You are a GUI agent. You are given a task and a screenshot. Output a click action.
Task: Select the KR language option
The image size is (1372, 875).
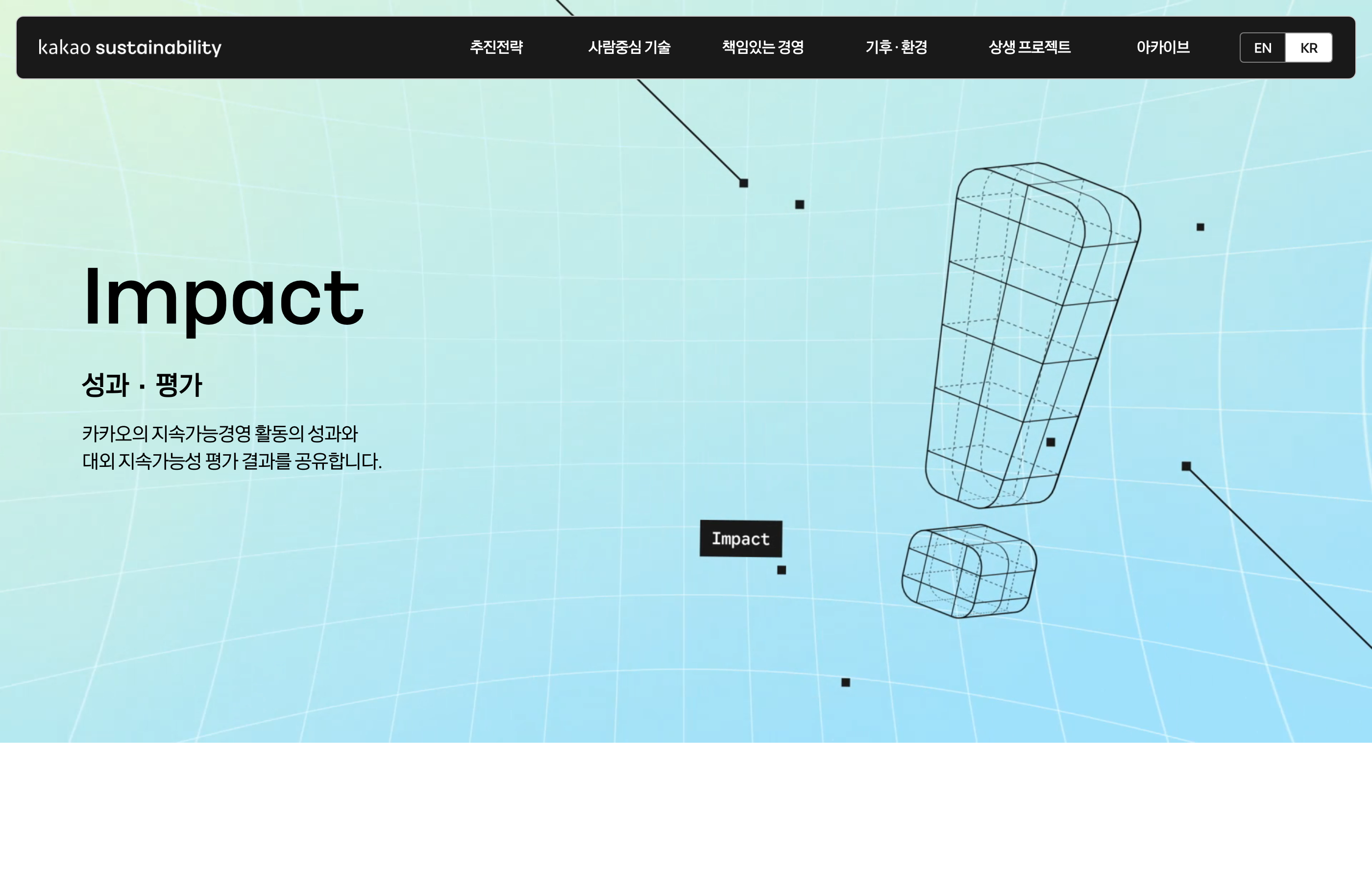(1309, 48)
